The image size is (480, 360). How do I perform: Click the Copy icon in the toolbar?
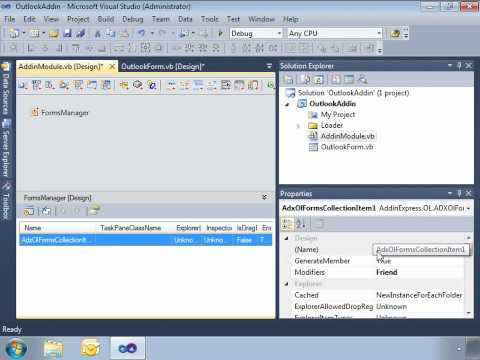pyautogui.click(x=110, y=33)
